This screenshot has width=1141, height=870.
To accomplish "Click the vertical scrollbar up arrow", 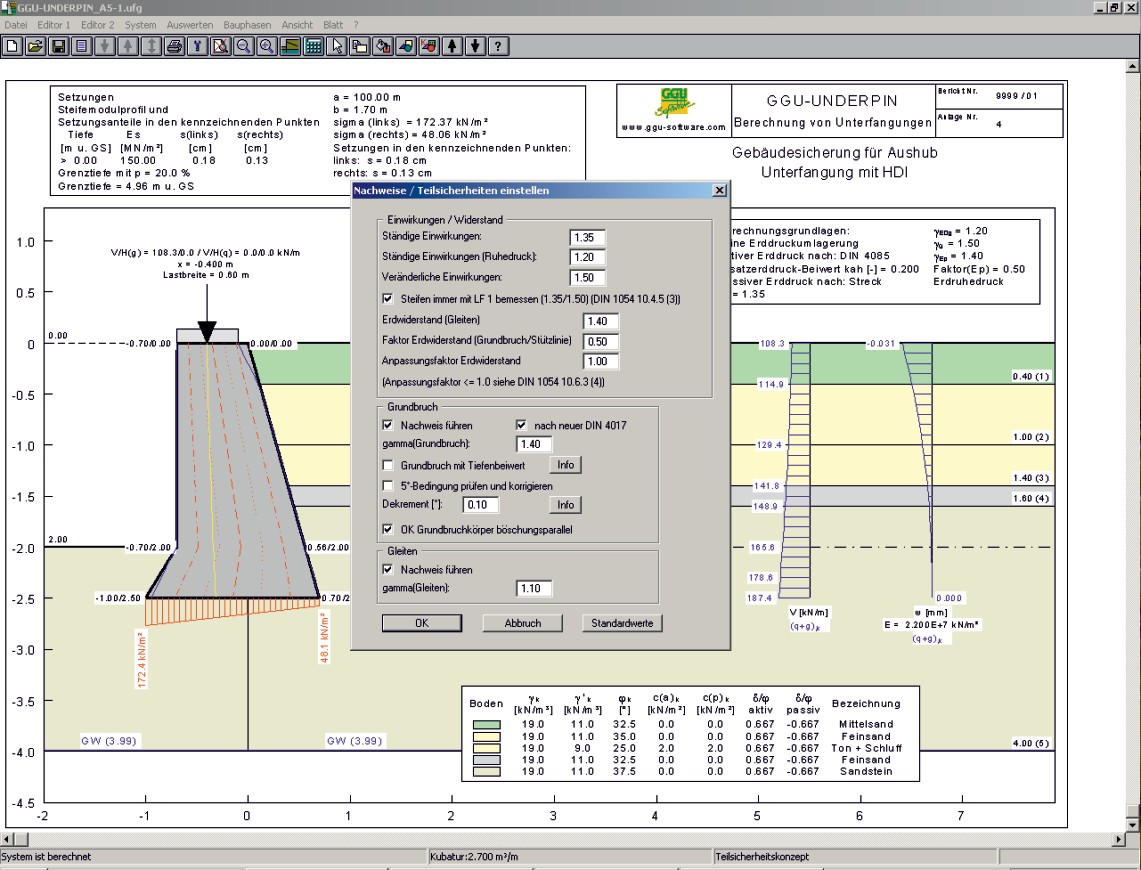I will click(x=1133, y=68).
